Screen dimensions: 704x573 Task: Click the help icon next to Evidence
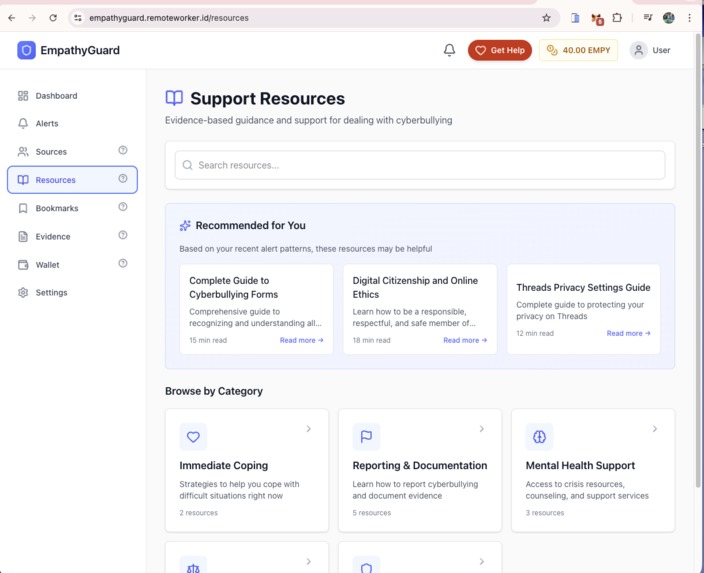coord(123,235)
